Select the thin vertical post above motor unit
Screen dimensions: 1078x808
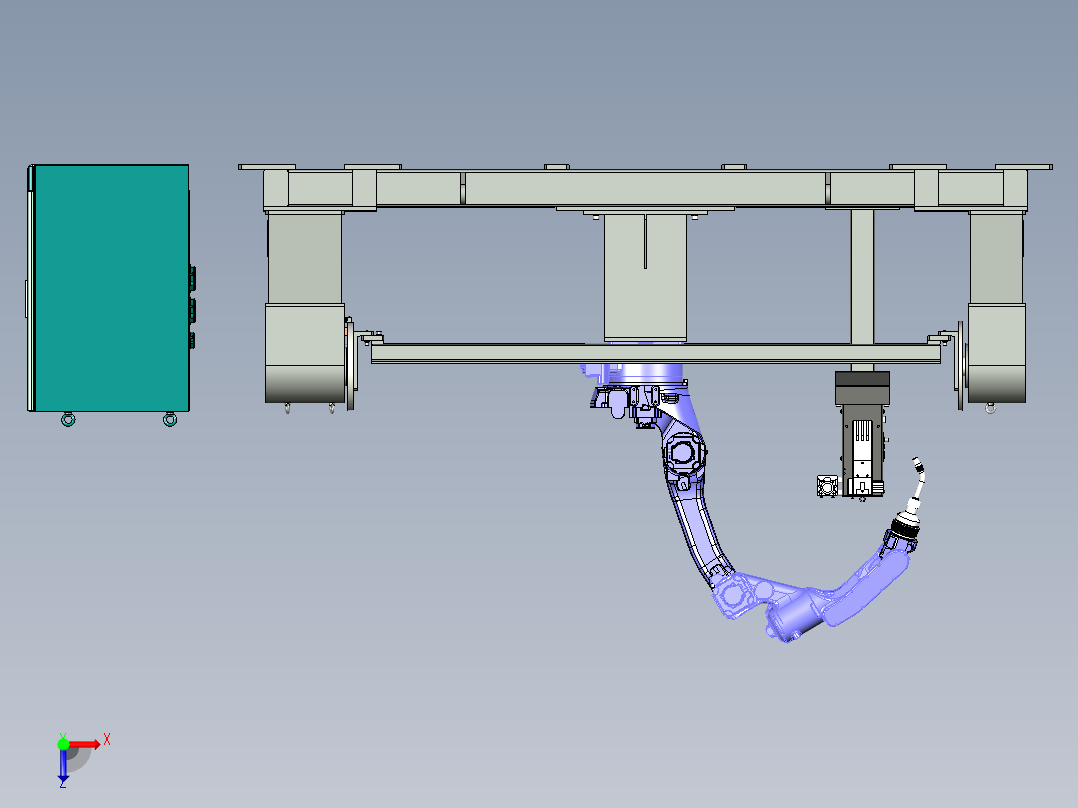pos(862,276)
